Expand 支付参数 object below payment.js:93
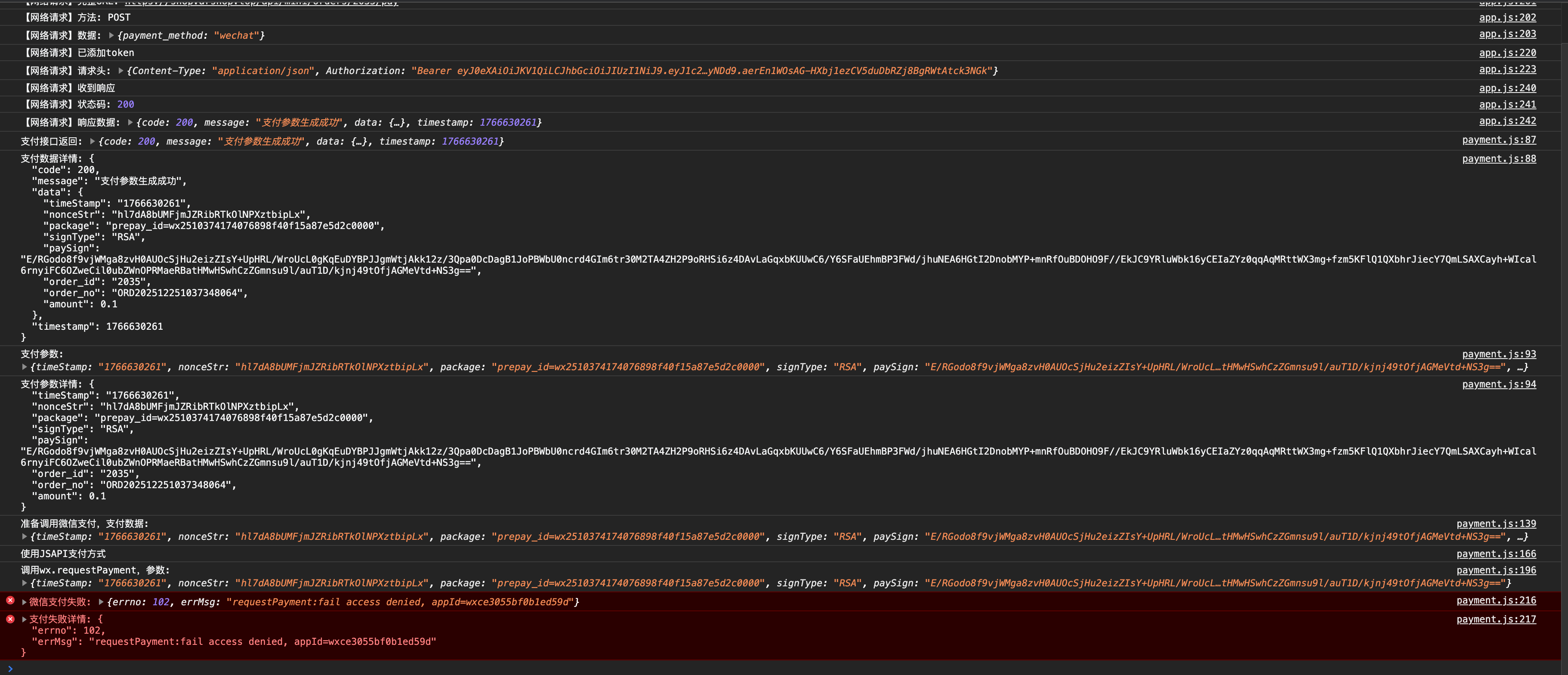The image size is (1568, 675). (25, 367)
